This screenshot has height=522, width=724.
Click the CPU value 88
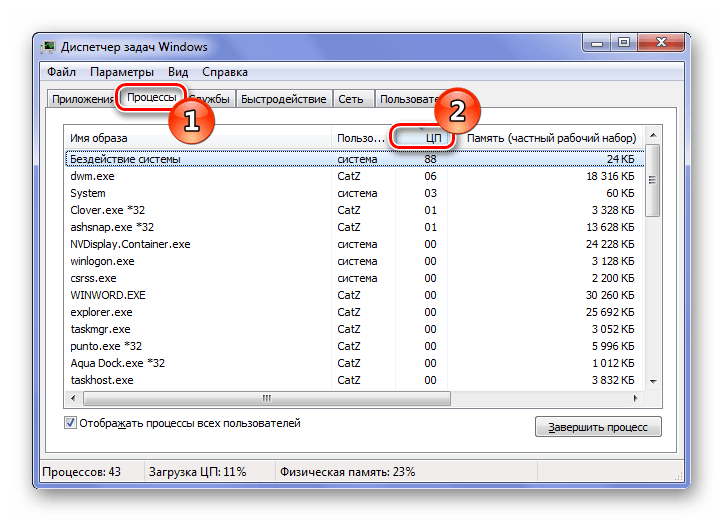tap(430, 159)
